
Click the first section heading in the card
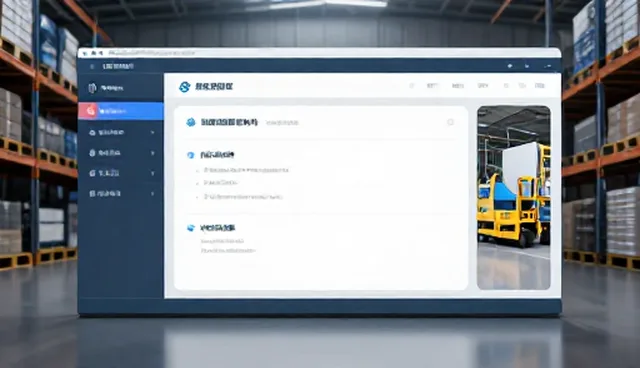point(217,155)
